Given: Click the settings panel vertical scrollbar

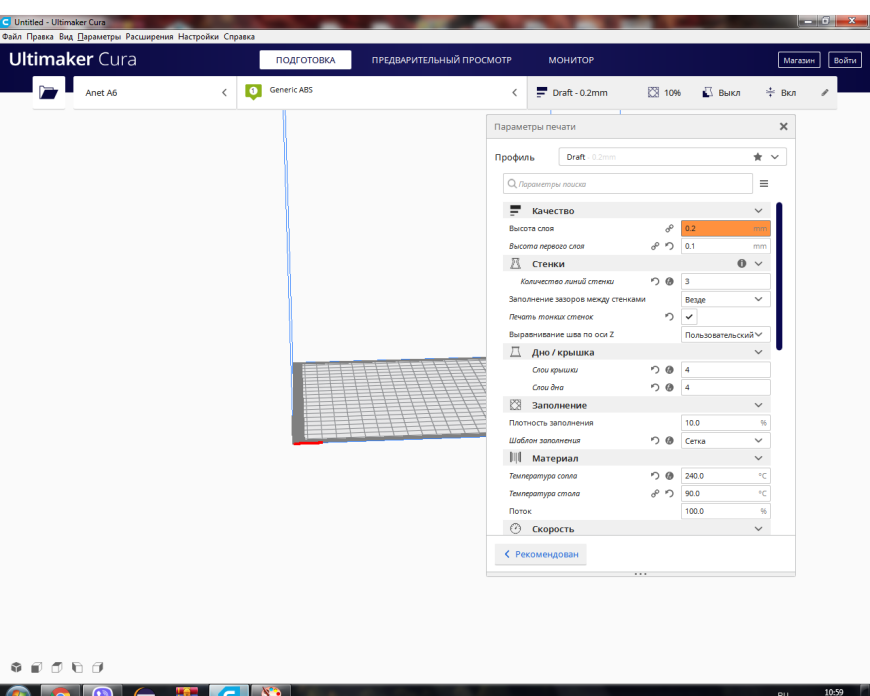Looking at the screenshot, I should click(779, 276).
